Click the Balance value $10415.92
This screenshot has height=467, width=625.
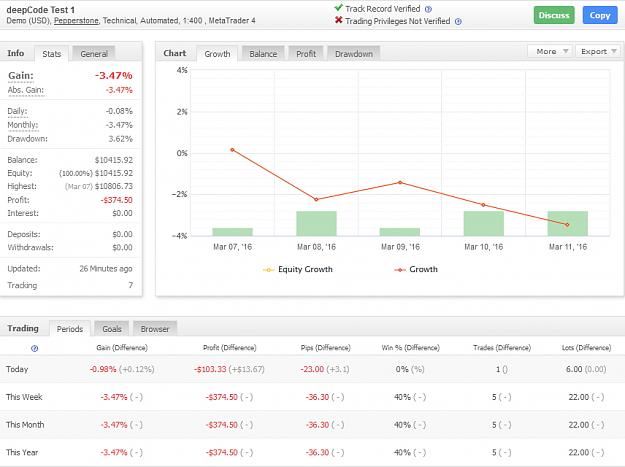114,160
